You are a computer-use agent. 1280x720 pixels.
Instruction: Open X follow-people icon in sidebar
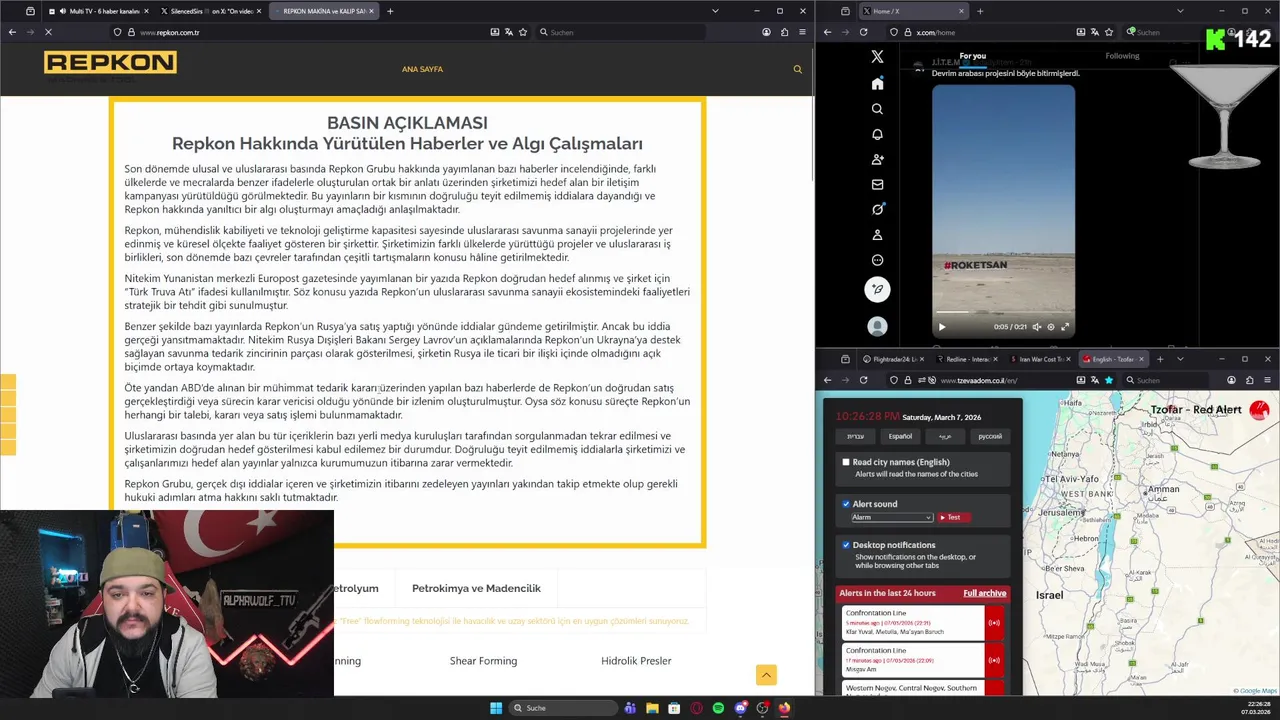(x=877, y=159)
